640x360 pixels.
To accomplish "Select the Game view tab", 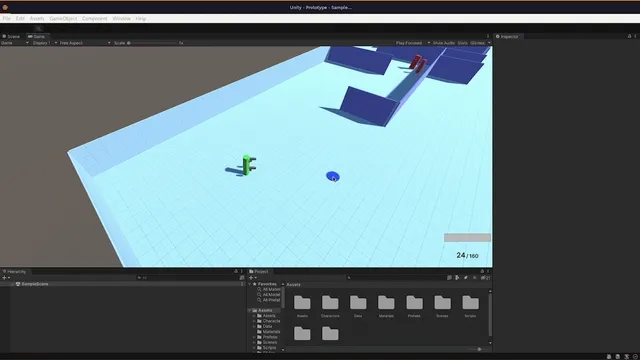I will point(37,36).
